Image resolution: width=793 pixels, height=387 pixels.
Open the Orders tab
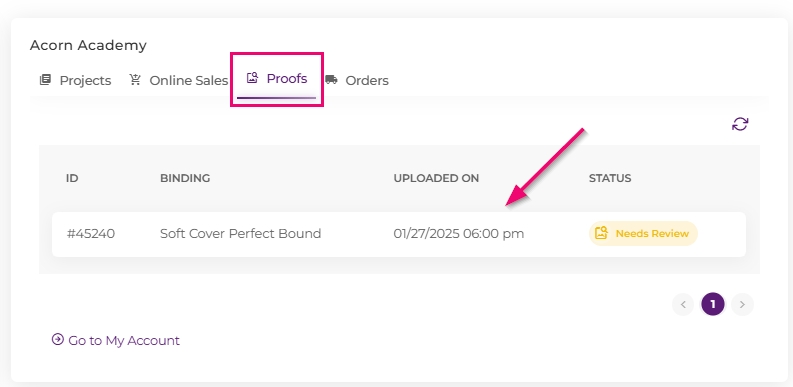[357, 80]
